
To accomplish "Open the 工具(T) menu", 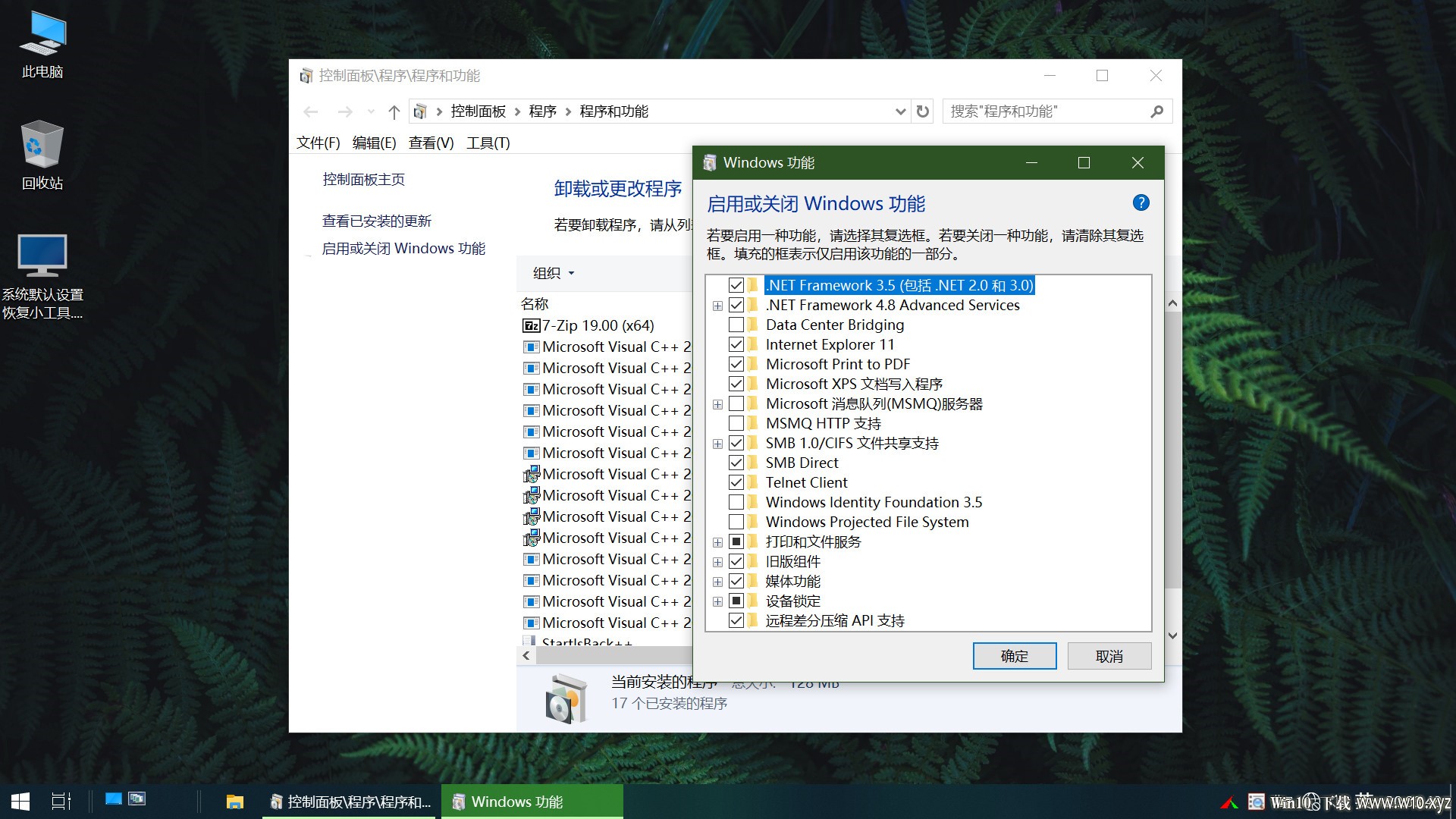I will coord(488,143).
